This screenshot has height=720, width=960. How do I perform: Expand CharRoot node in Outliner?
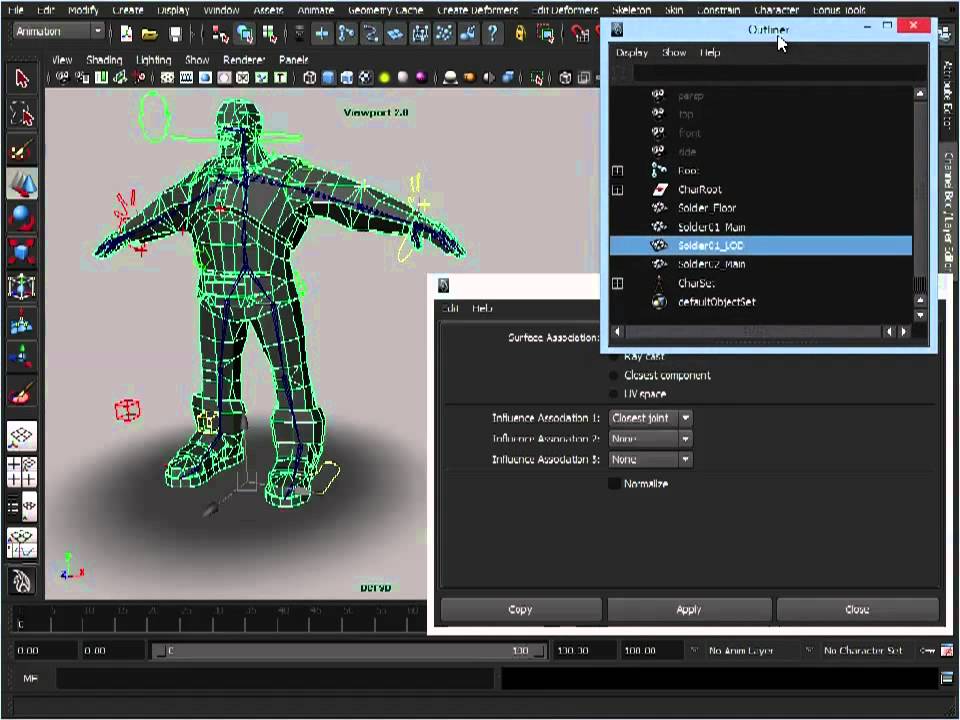click(618, 190)
